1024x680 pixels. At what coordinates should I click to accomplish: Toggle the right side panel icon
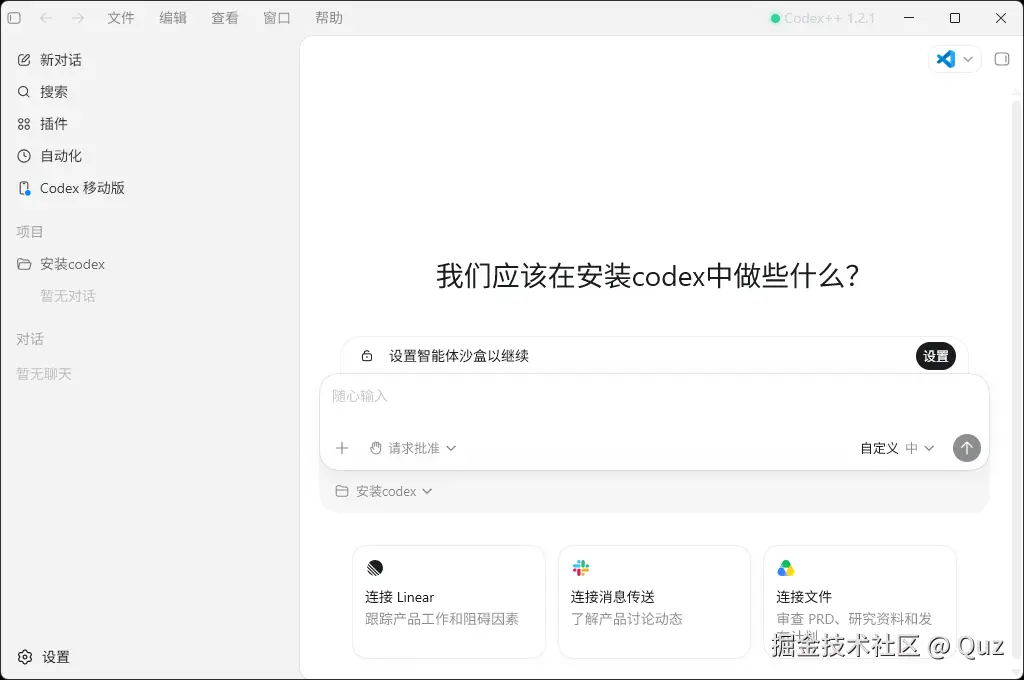pos(1002,59)
